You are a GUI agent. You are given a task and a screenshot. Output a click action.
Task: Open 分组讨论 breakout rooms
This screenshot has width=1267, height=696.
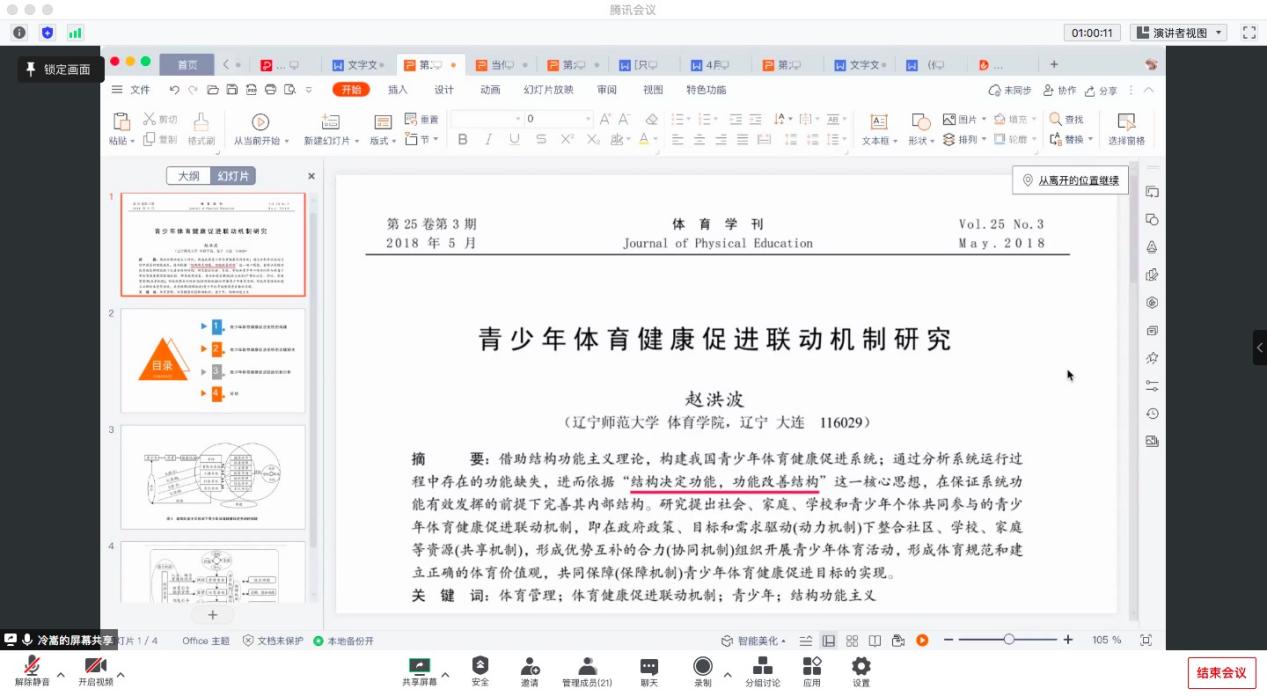(762, 667)
